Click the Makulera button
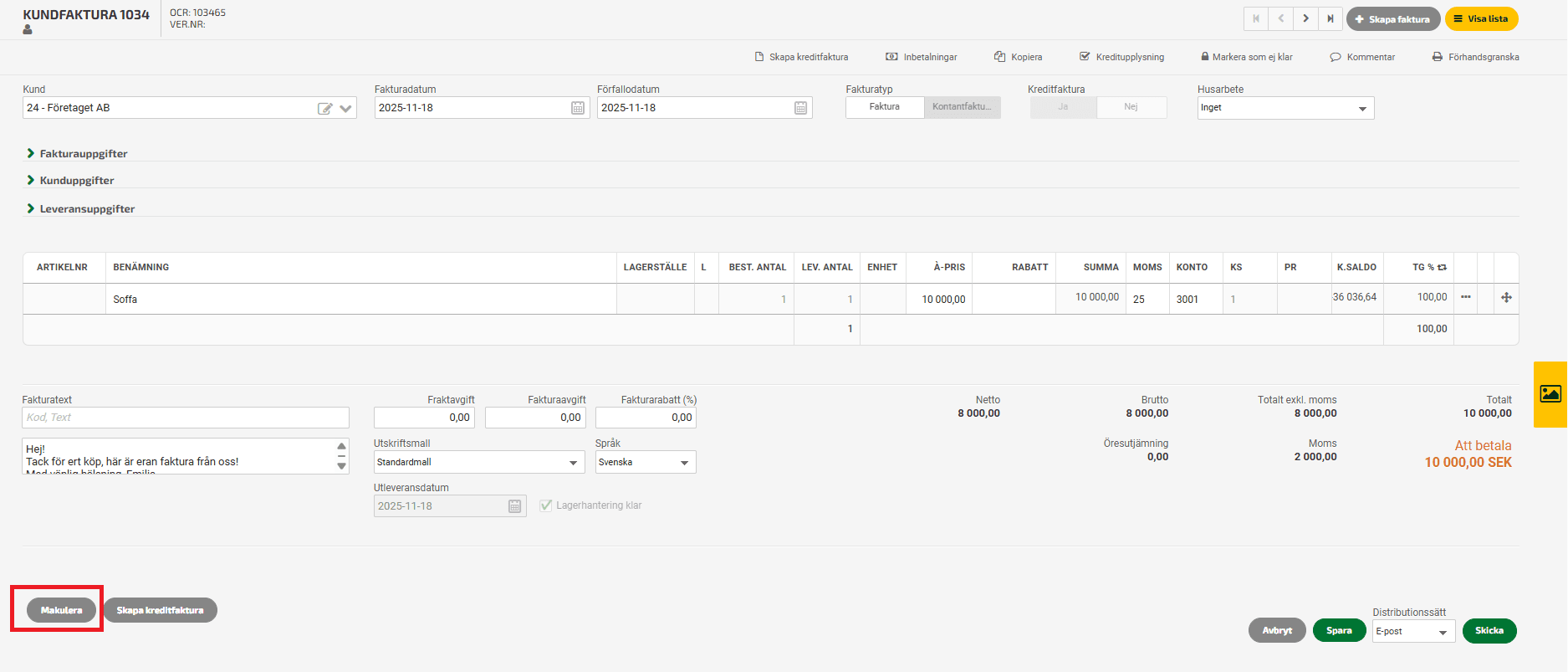 click(x=61, y=610)
